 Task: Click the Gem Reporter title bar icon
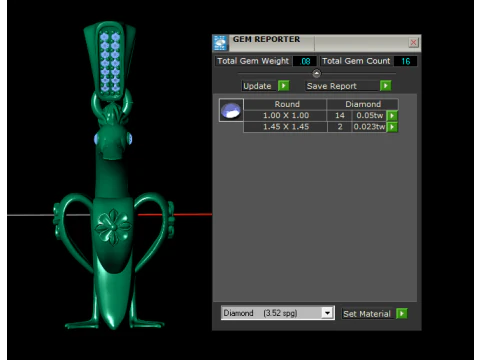click(220, 43)
